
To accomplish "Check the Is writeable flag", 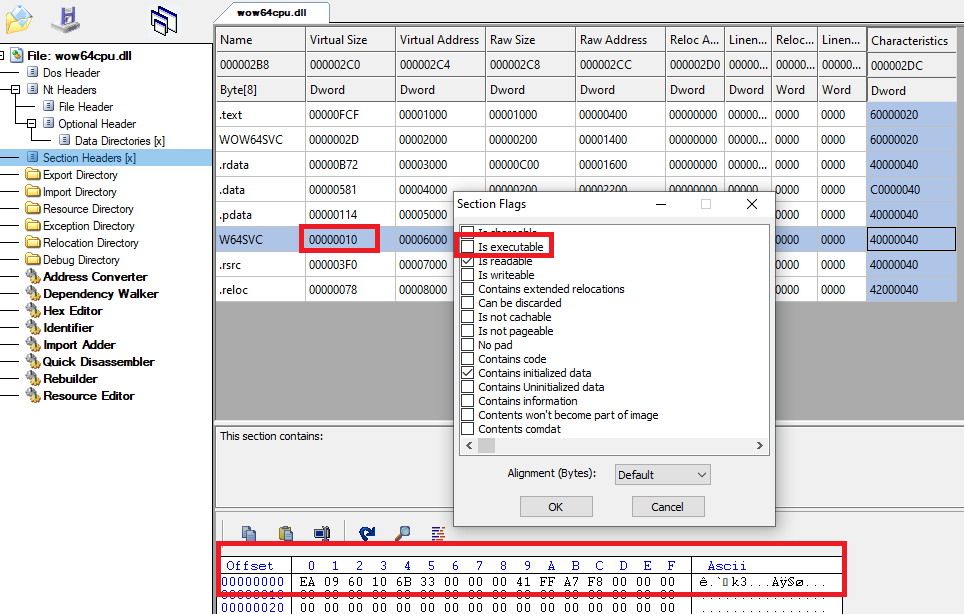I will [x=468, y=275].
